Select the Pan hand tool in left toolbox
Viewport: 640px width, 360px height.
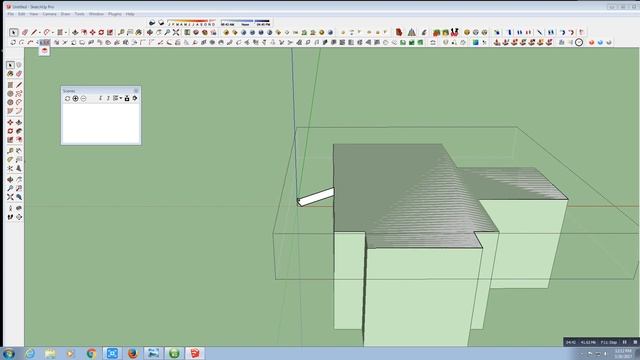tap(19, 180)
